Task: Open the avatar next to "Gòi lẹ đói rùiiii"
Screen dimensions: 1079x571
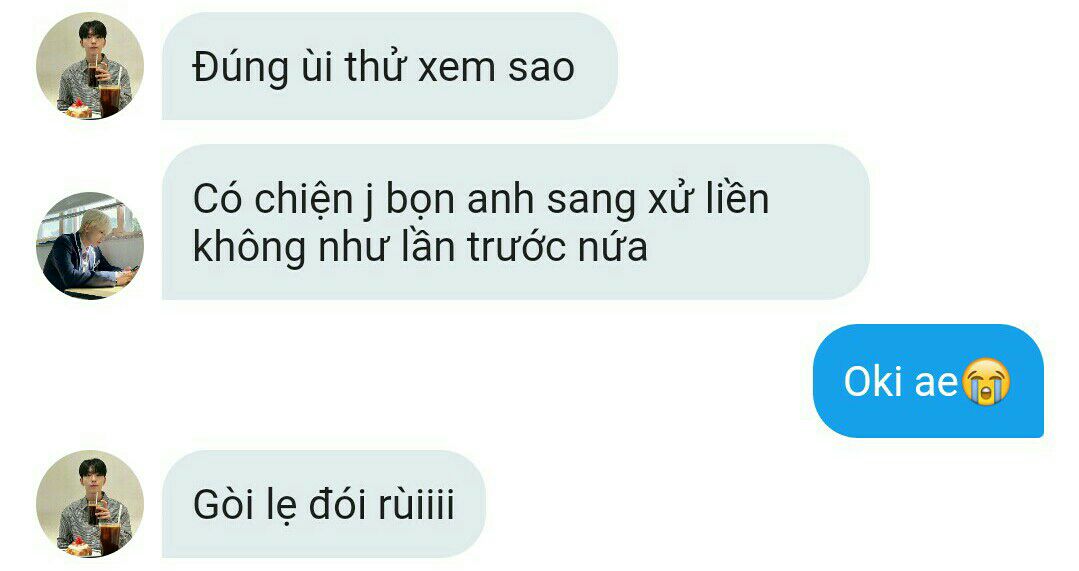Action: [90, 504]
